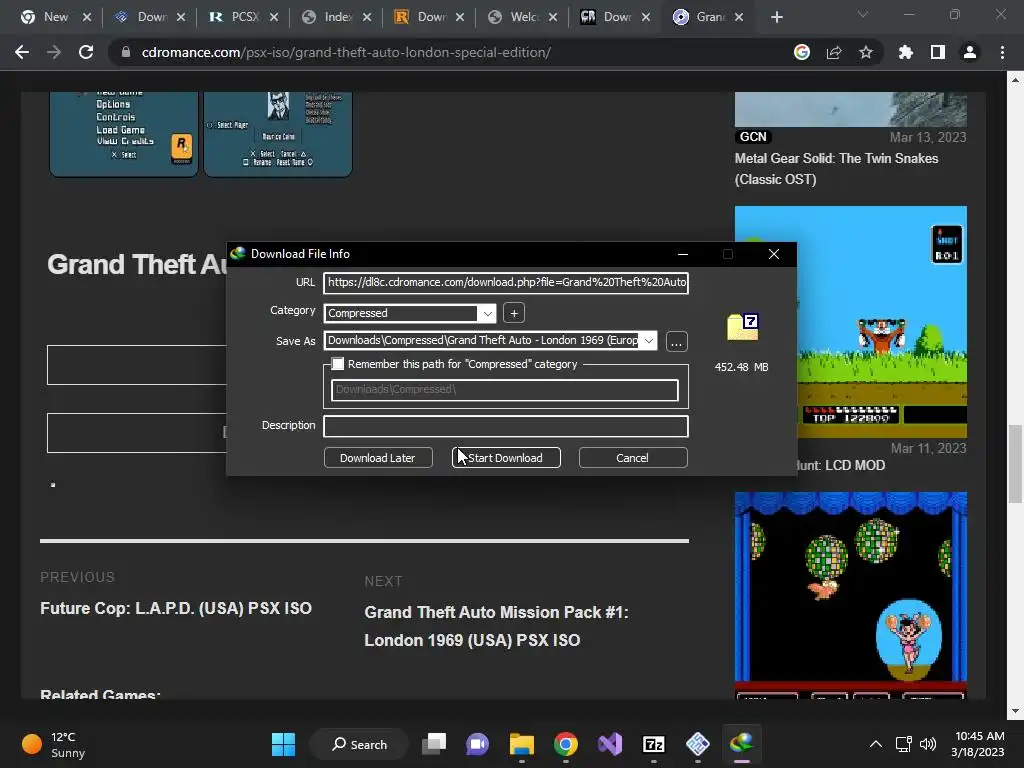This screenshot has width=1024, height=768.
Task: Open the weather widget showing 12°C
Action: (54, 744)
